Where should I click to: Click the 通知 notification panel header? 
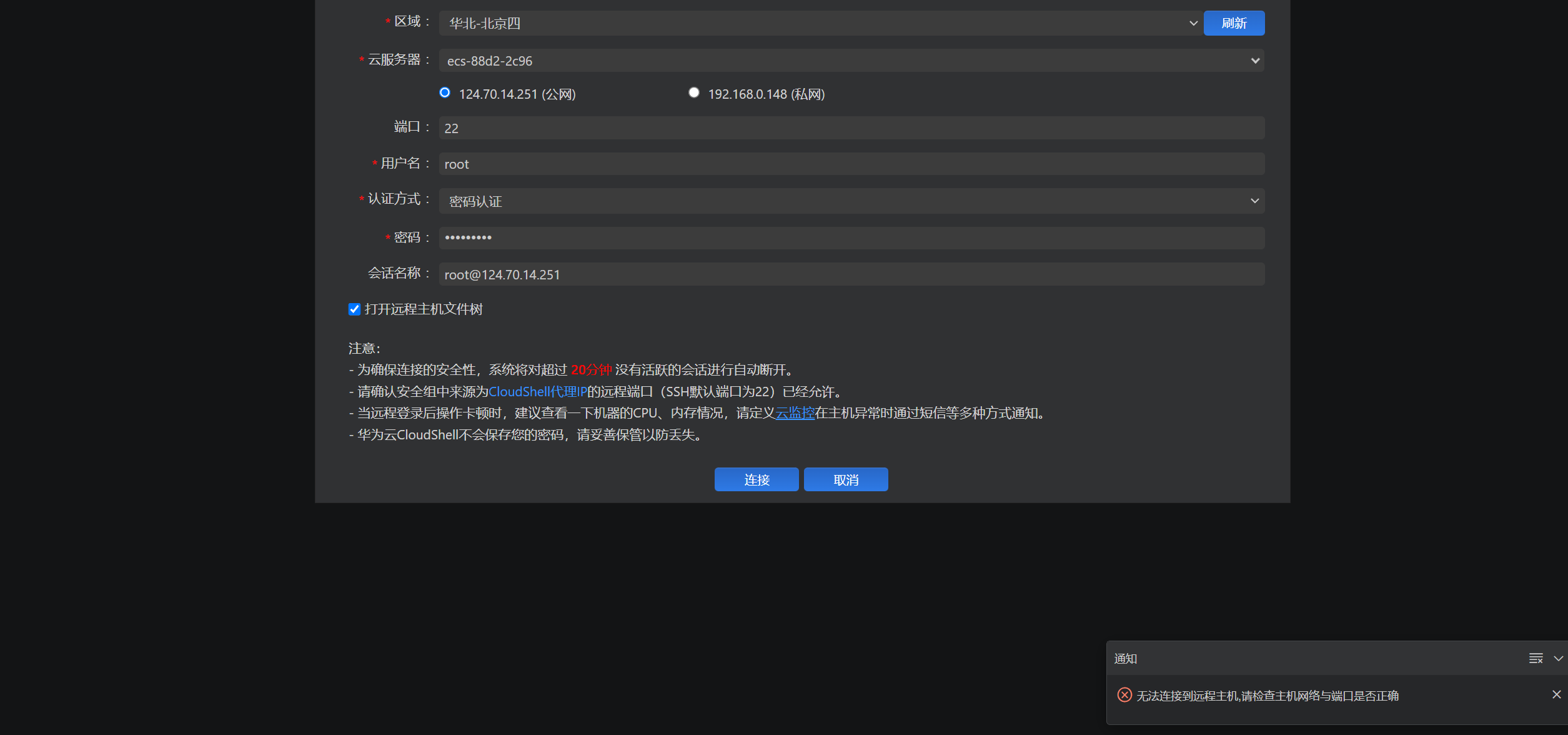click(x=1125, y=658)
